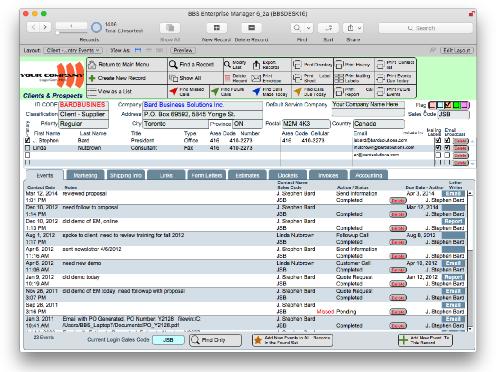
Task: Click the Edit Layout button
Action: click(457, 50)
